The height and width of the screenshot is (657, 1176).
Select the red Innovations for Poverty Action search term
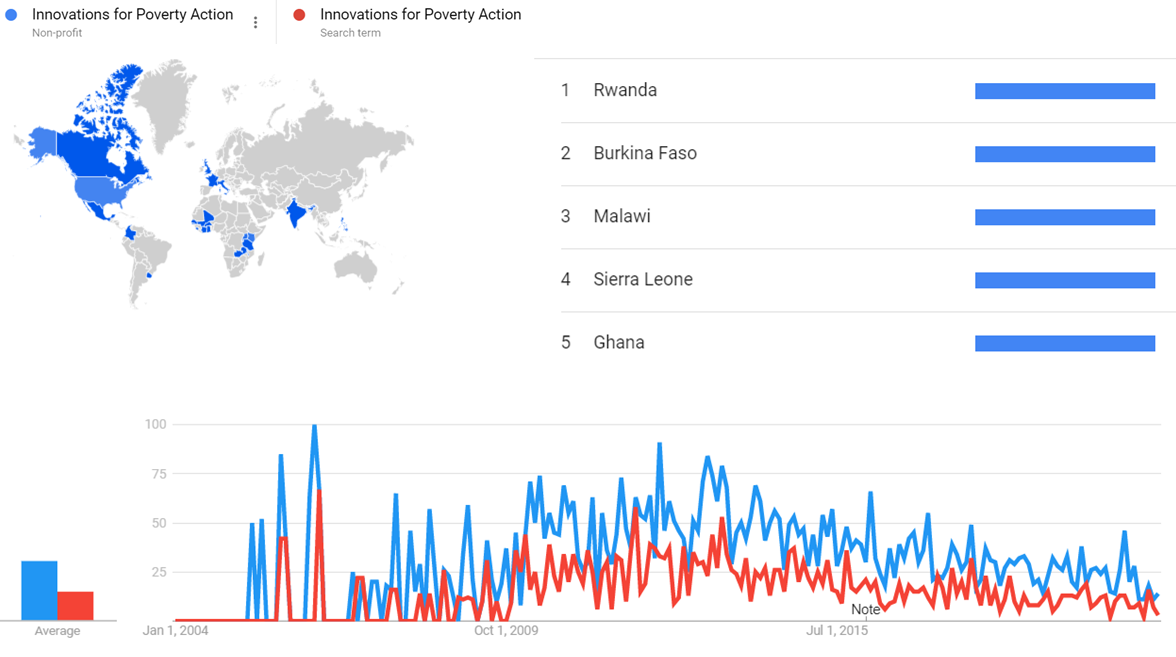click(x=420, y=15)
